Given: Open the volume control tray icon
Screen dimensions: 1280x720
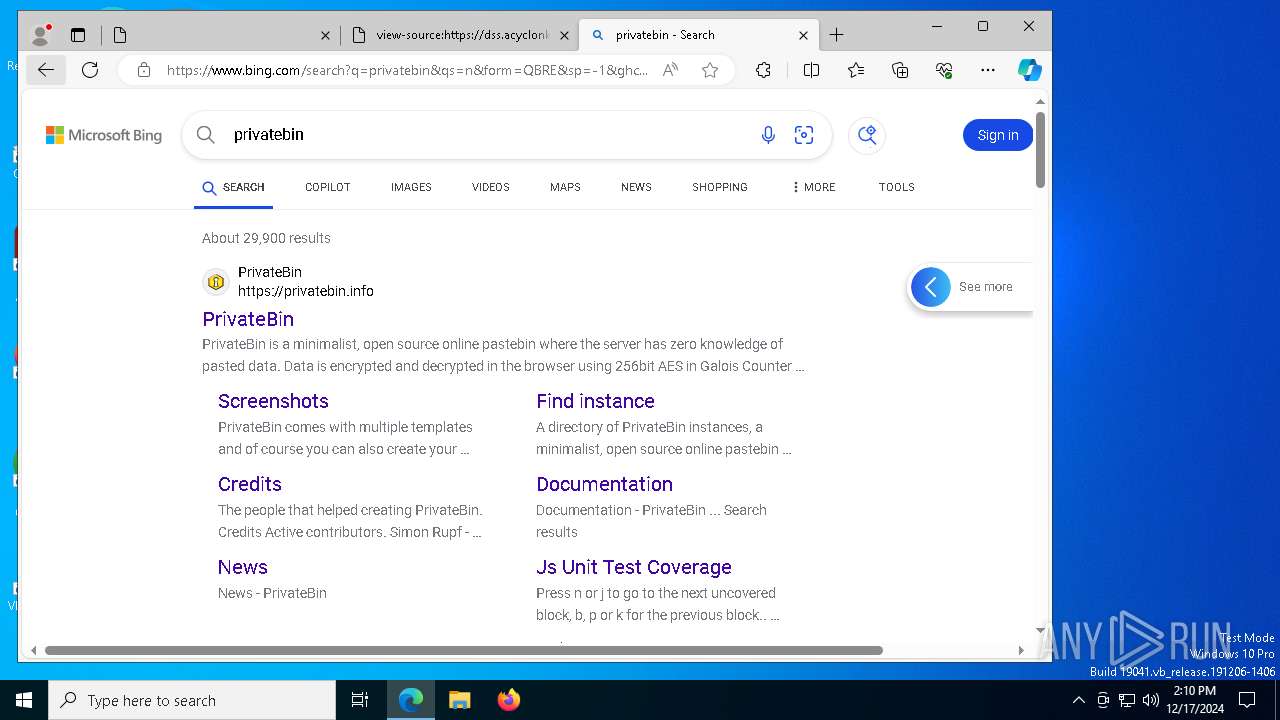Looking at the screenshot, I should coord(1150,700).
